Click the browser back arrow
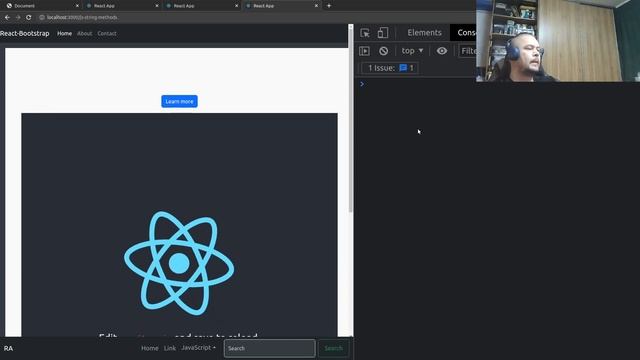The width and height of the screenshot is (640, 360). [x=7, y=18]
